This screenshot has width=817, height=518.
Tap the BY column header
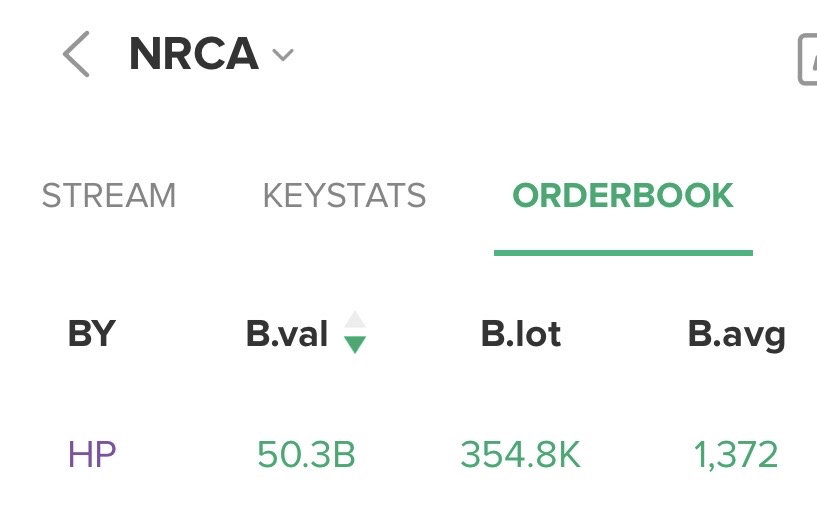91,334
